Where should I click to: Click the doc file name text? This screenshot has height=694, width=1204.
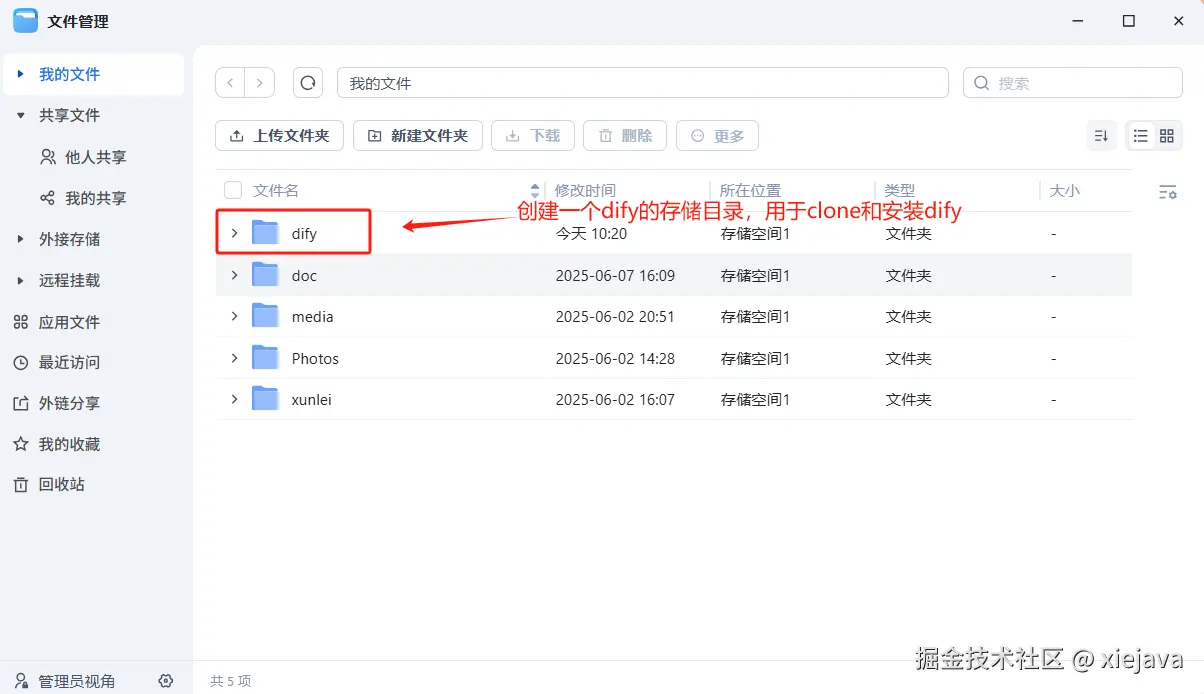click(x=304, y=275)
